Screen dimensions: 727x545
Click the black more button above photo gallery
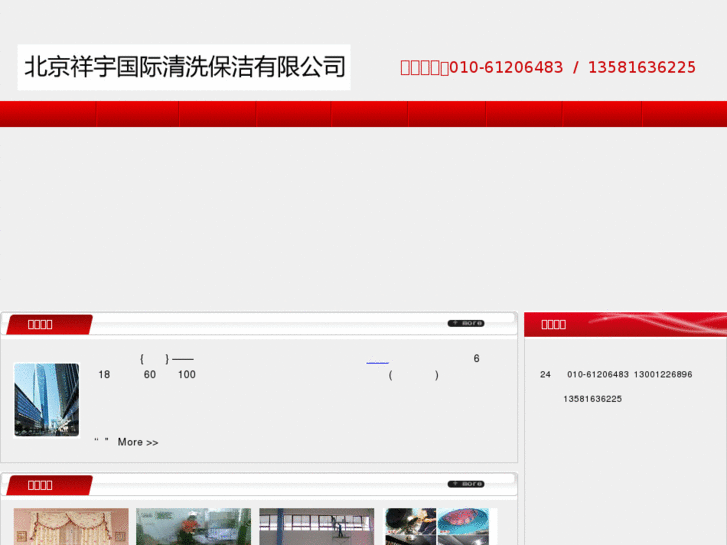tap(466, 484)
